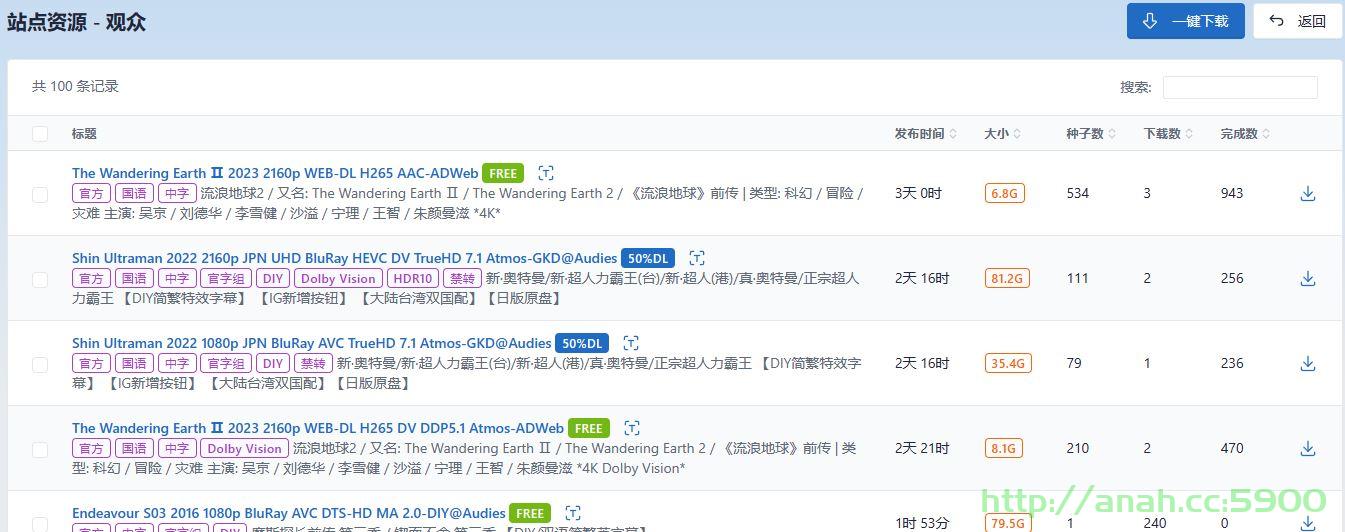Click Dolby Vision tag in Wandering Earth DV row
This screenshot has width=1345, height=532.
pyautogui.click(x=244, y=449)
